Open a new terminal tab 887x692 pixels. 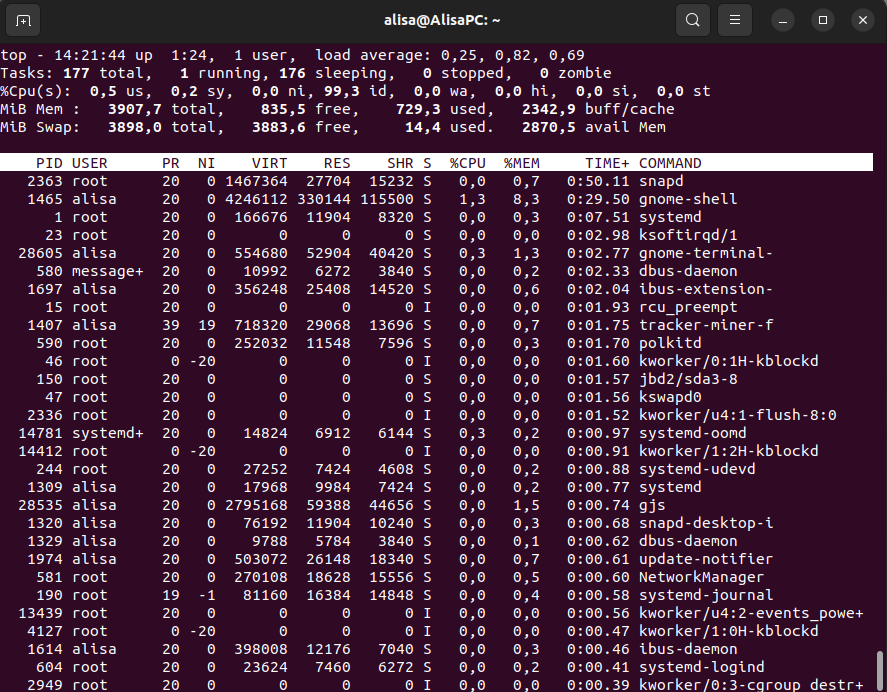[23, 20]
